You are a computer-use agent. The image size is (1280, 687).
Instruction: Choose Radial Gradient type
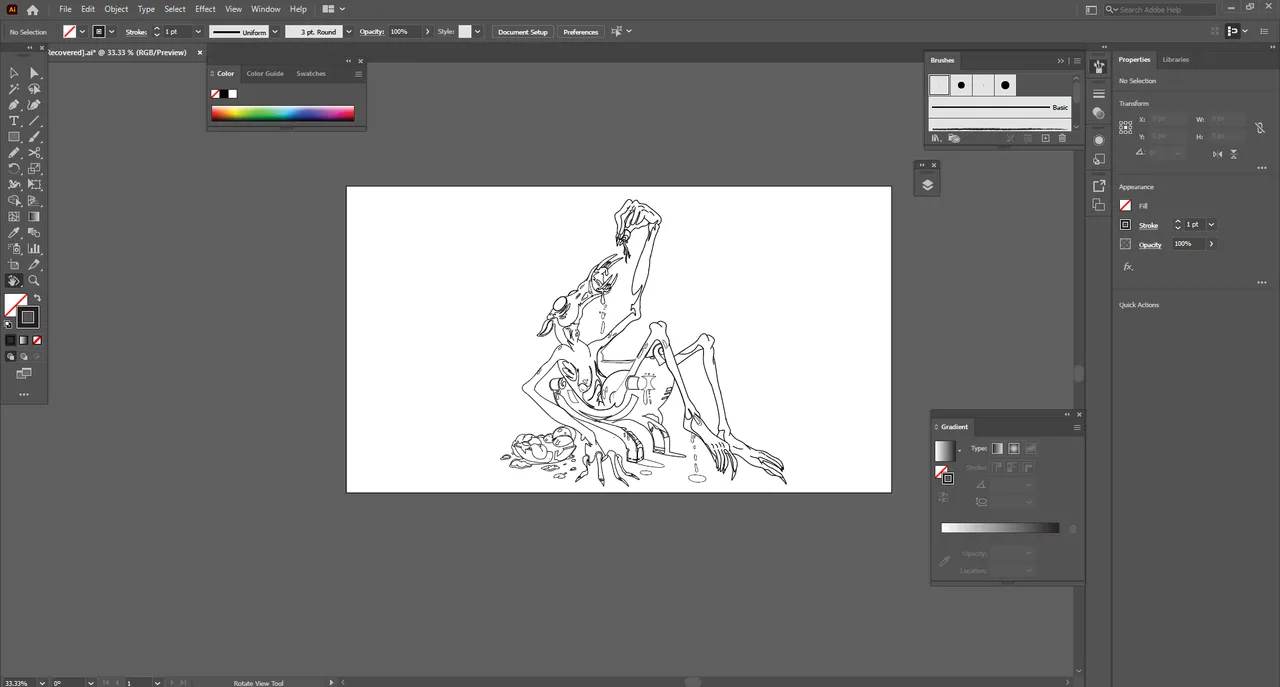[x=1013, y=448]
